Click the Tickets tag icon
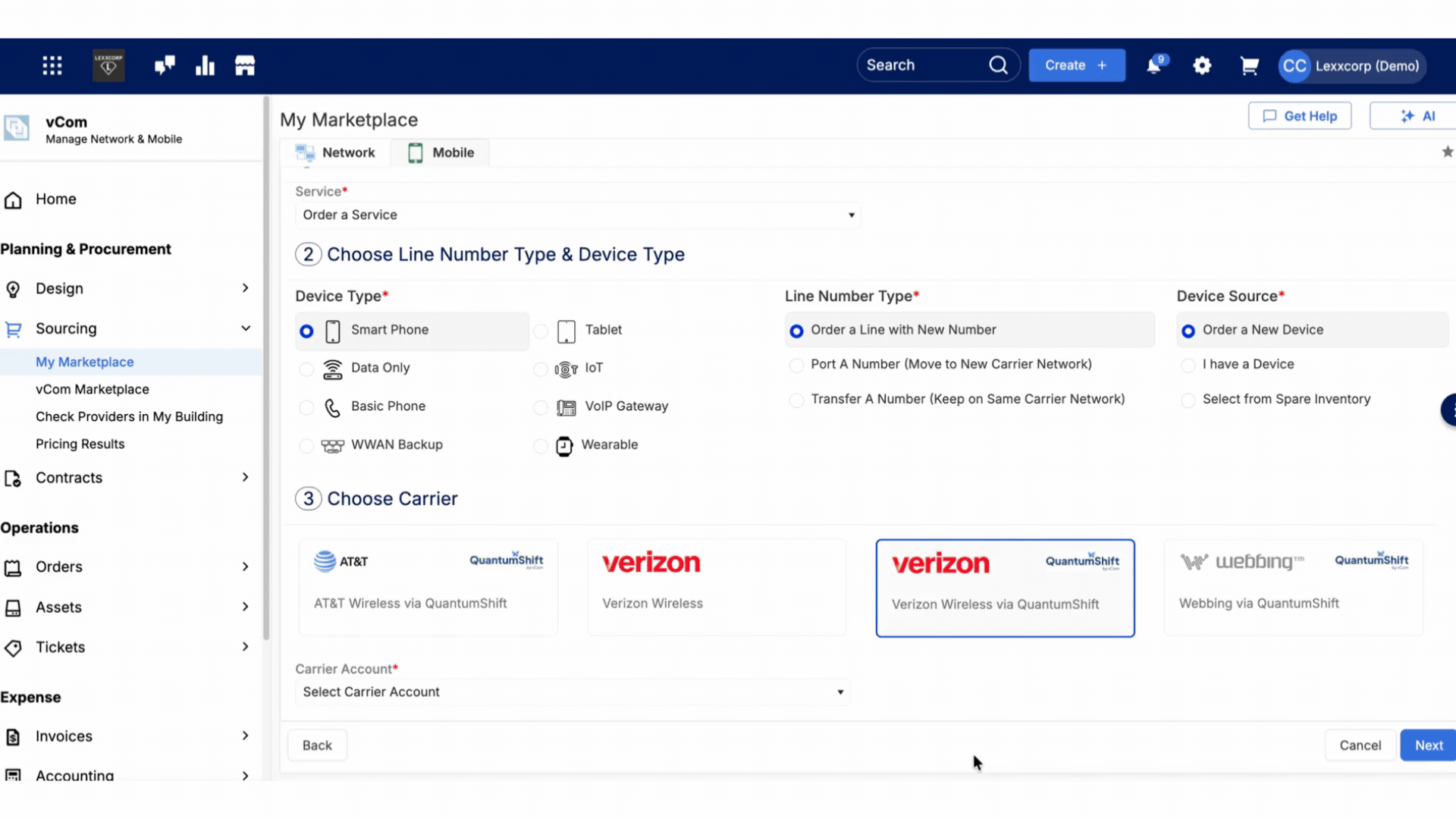This screenshot has height=819, width=1456. (x=13, y=648)
